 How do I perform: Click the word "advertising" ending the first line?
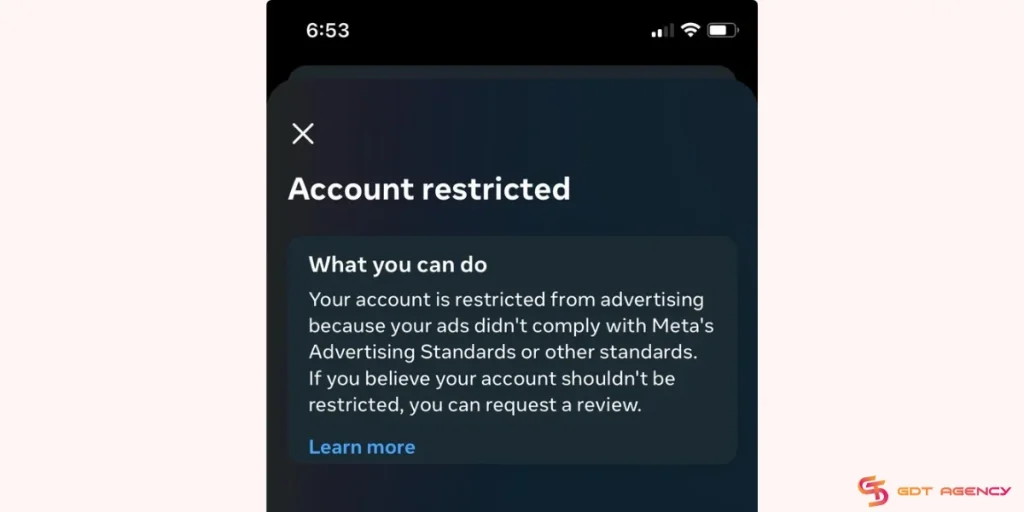coord(652,300)
